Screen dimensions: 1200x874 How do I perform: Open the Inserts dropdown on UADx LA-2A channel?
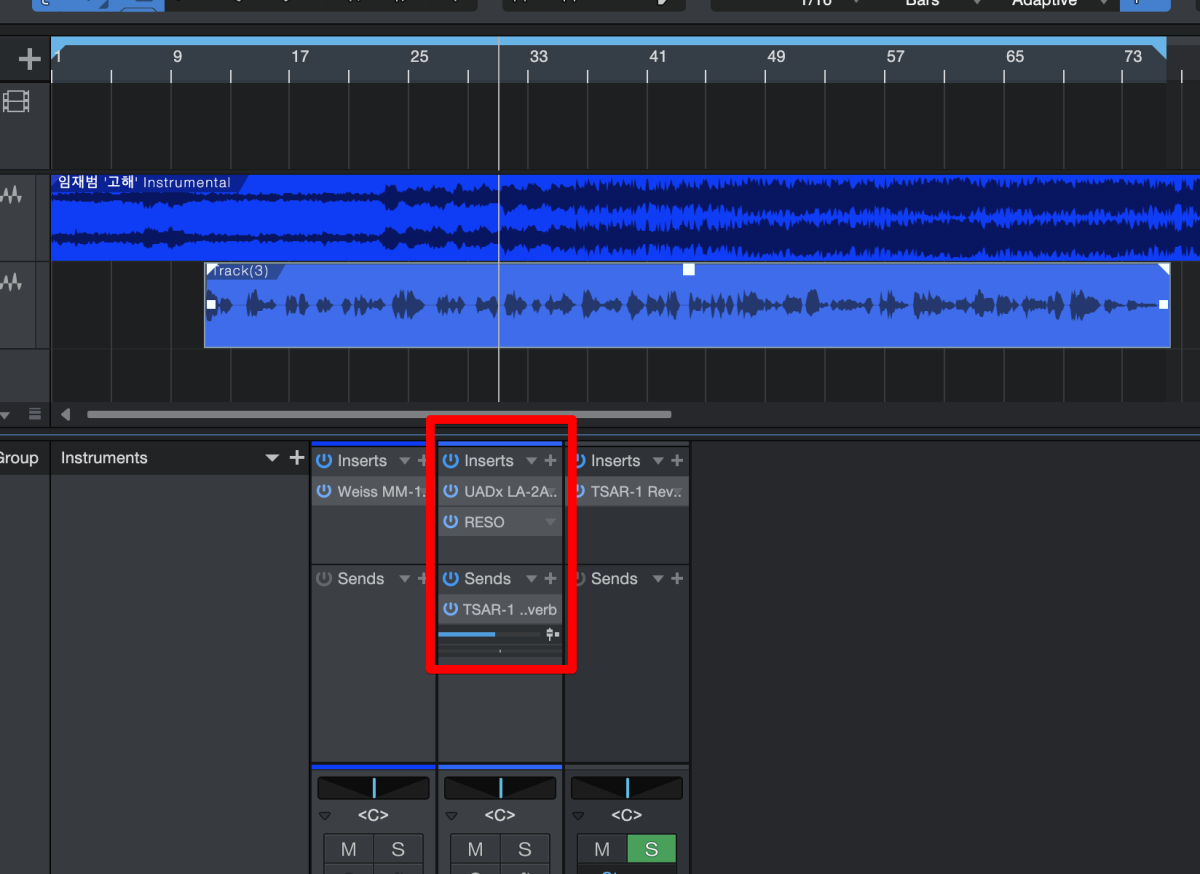pos(531,461)
